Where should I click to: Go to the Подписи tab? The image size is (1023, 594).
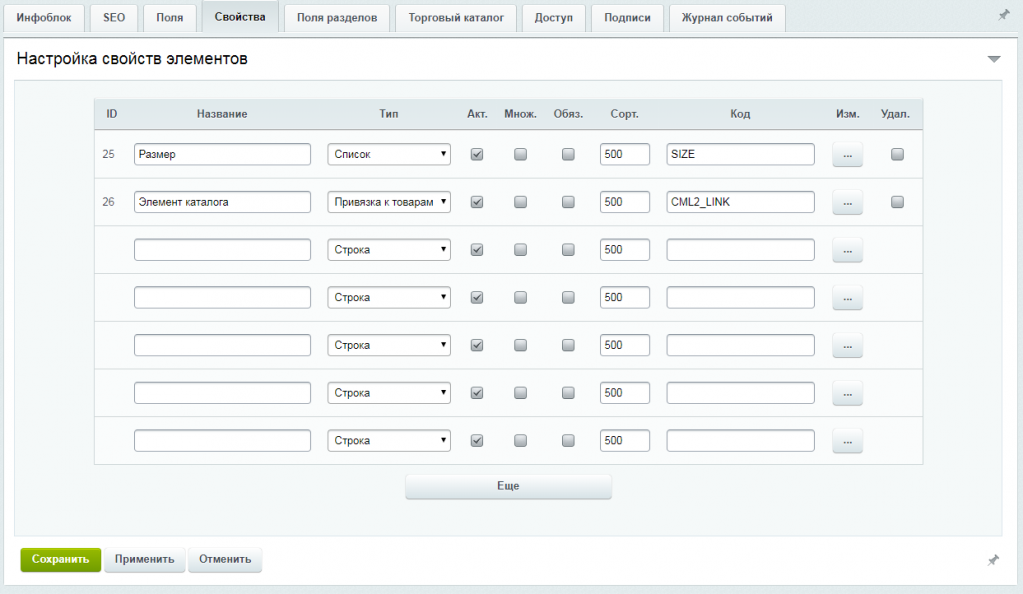627,18
